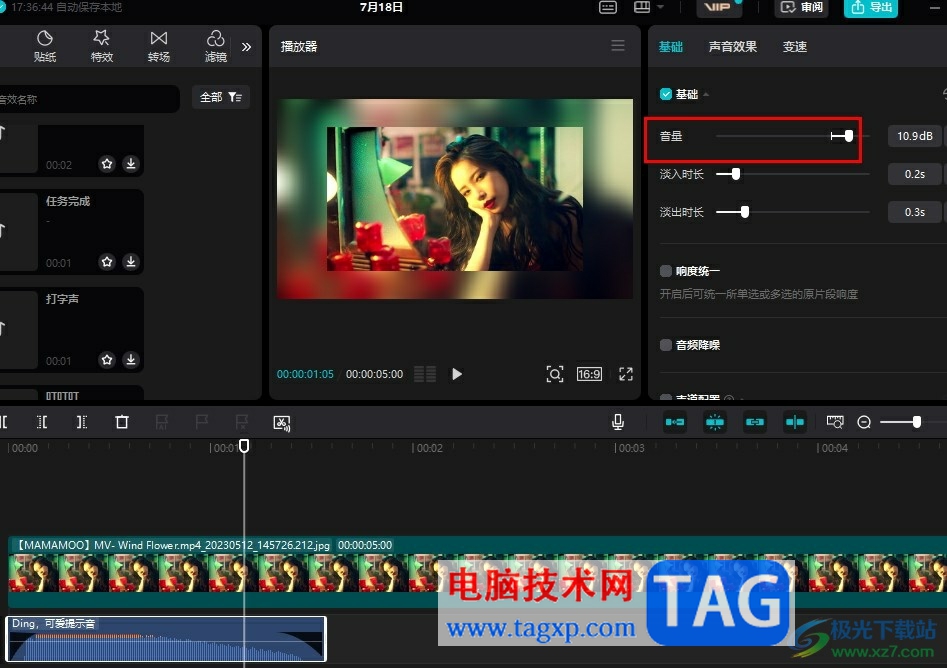Switch to the 声音效果 tab

733,47
